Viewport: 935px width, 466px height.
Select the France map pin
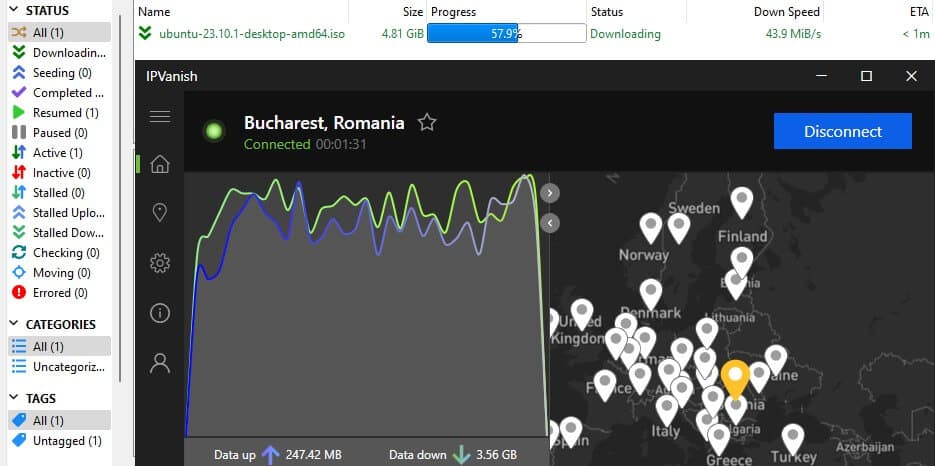(605, 384)
